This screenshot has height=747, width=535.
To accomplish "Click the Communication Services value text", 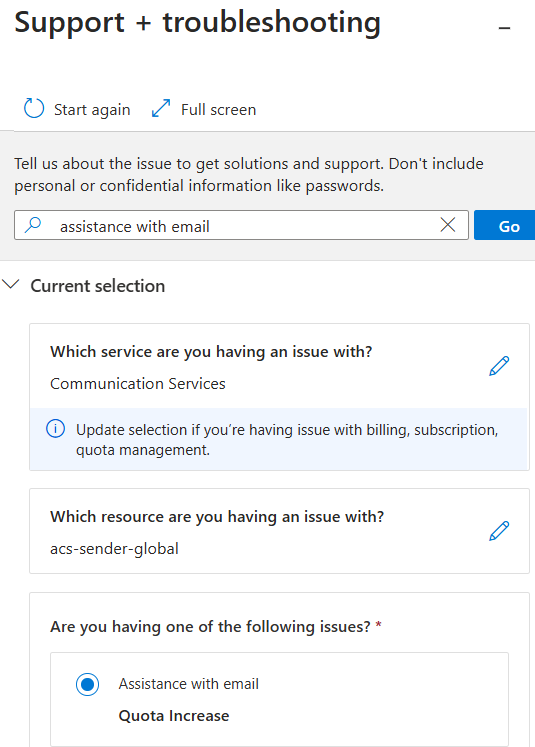I will click(x=138, y=384).
